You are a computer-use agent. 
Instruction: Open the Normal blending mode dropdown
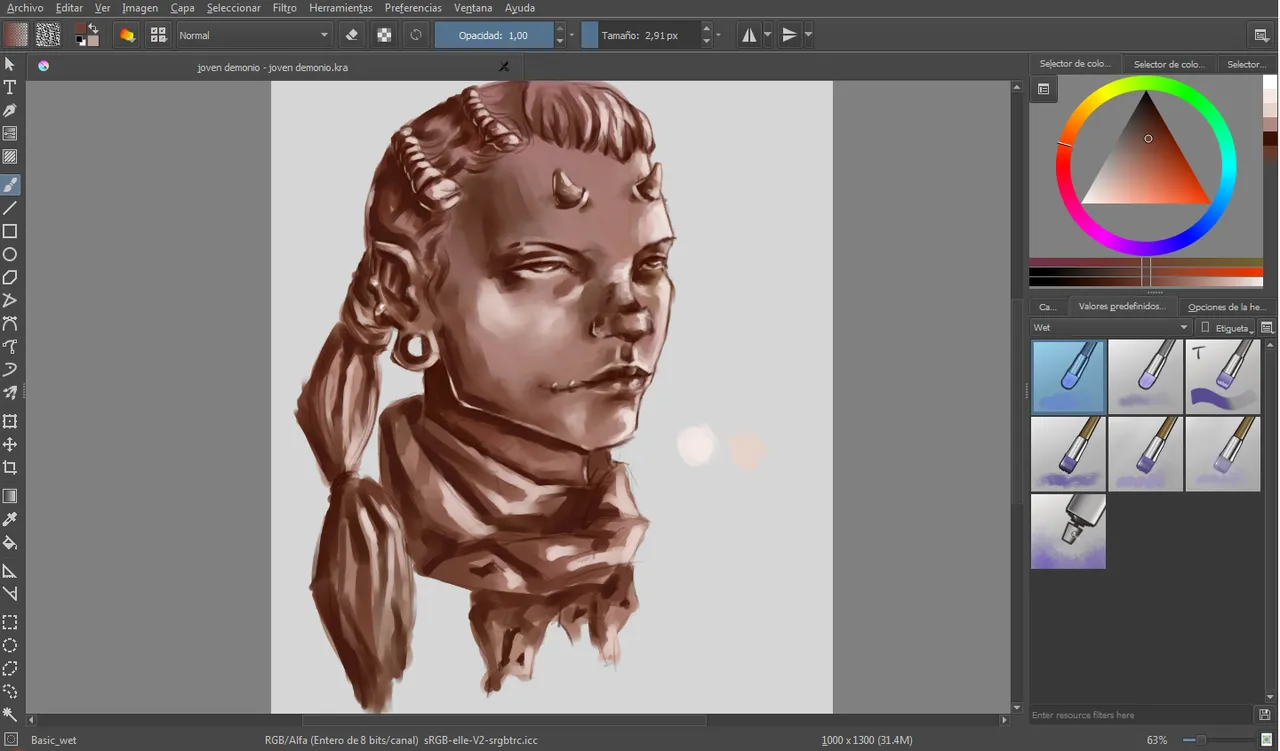coord(254,35)
